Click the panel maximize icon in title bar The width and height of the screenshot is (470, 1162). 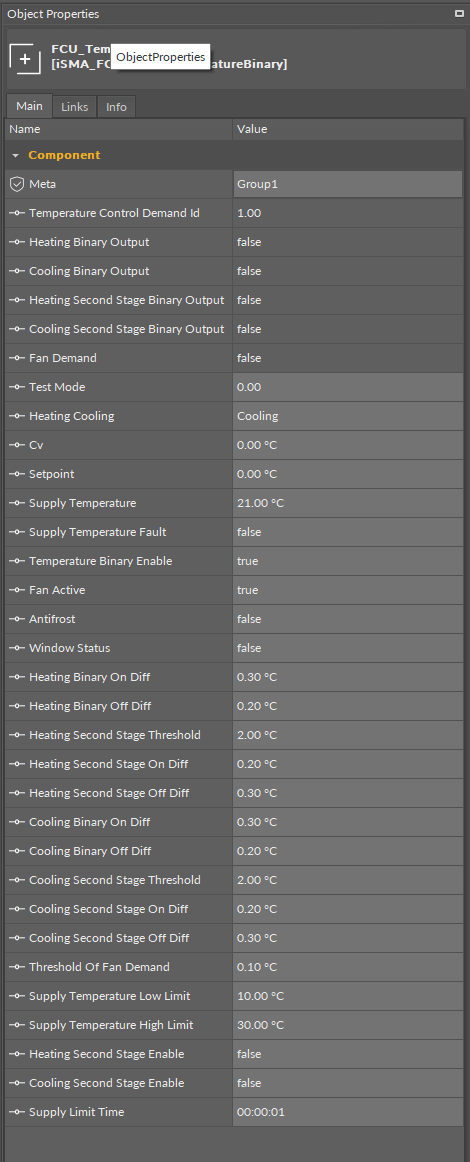click(x=459, y=13)
